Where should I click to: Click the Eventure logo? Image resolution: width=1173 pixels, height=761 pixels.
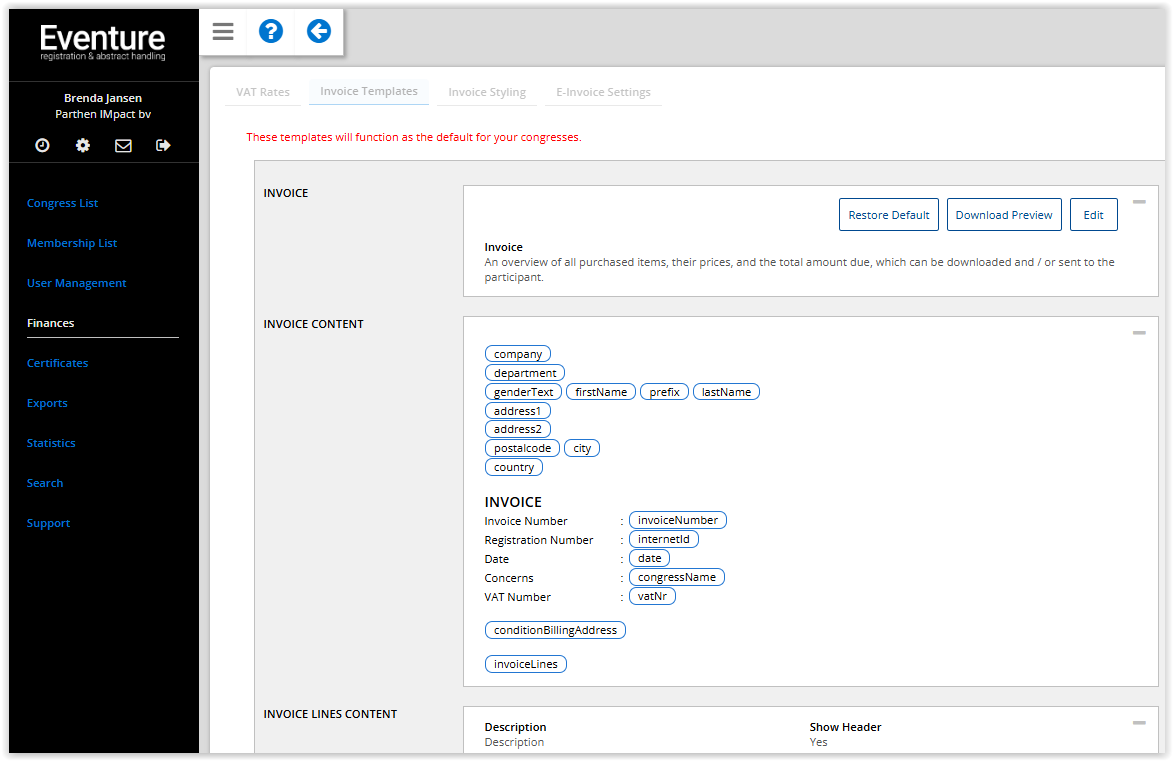pos(103,42)
